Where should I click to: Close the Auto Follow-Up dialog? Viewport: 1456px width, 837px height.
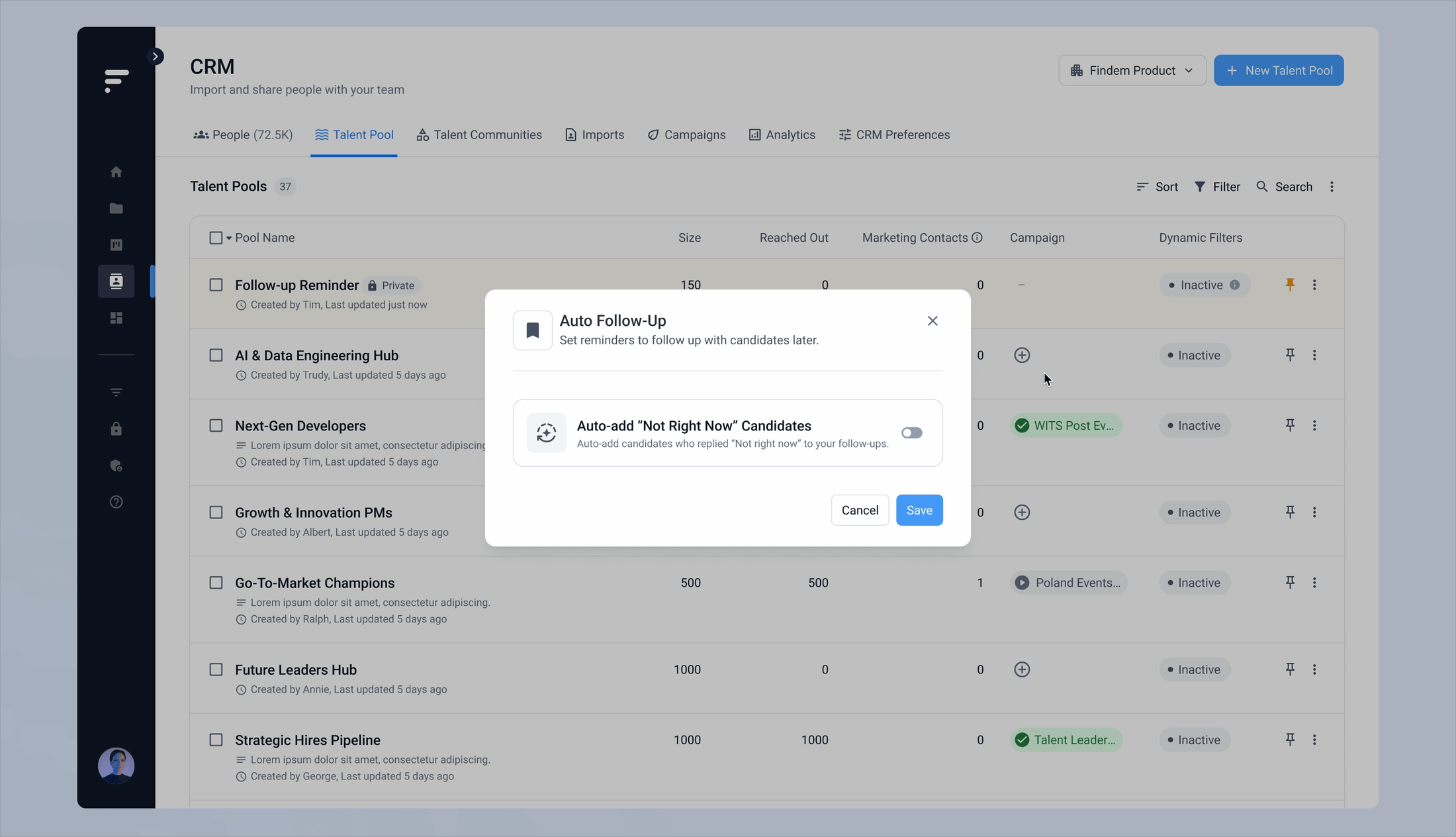point(933,321)
